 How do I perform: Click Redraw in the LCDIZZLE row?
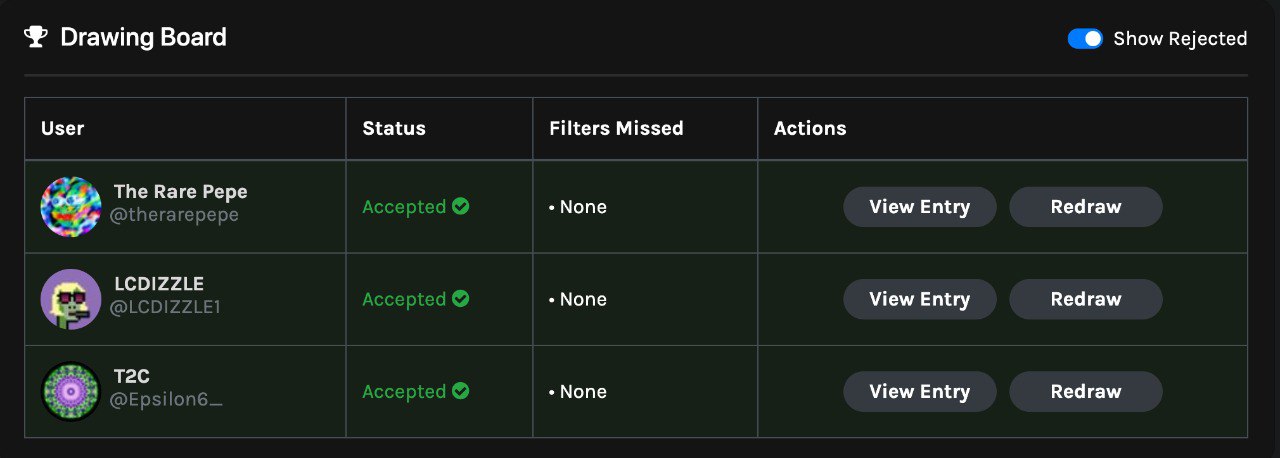coord(1086,299)
